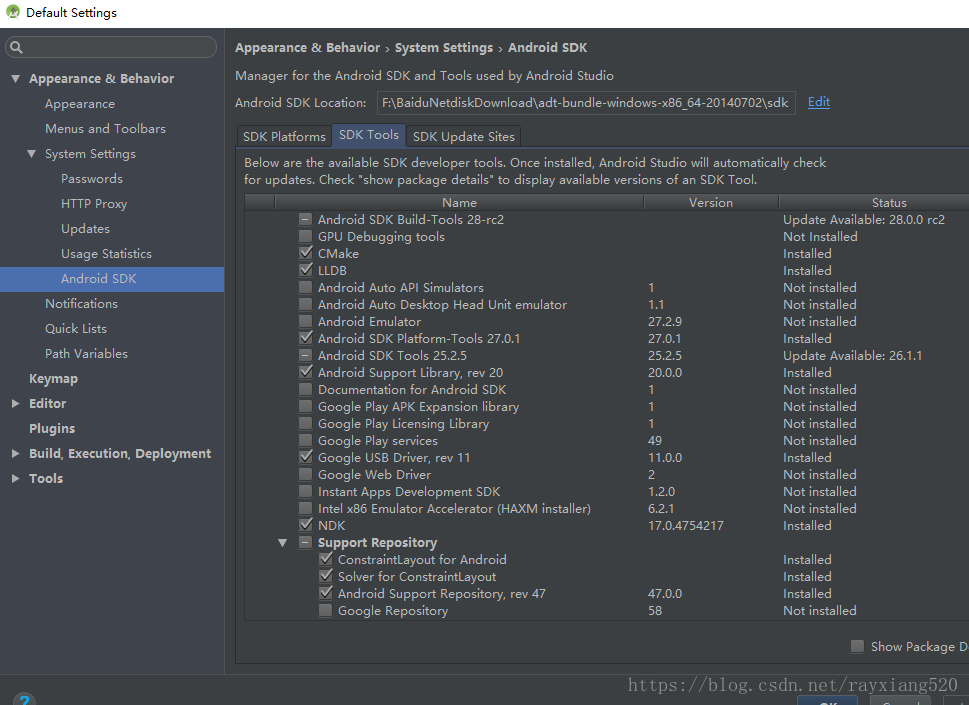Click 'Update Available: 26.1.1' status

pos(852,355)
